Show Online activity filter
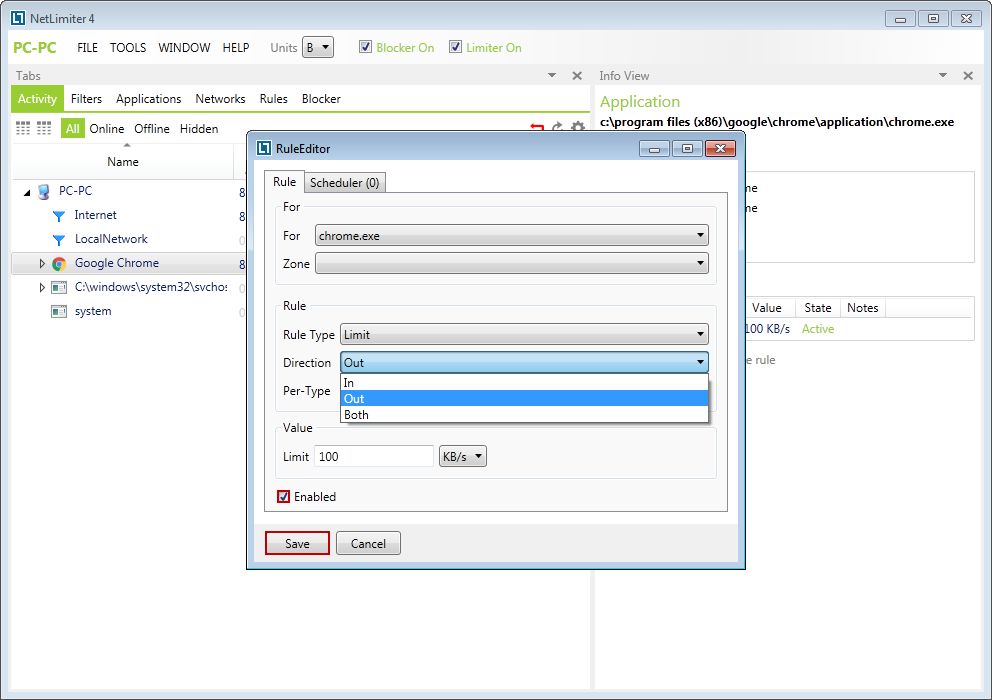The width and height of the screenshot is (992, 700). tap(106, 128)
